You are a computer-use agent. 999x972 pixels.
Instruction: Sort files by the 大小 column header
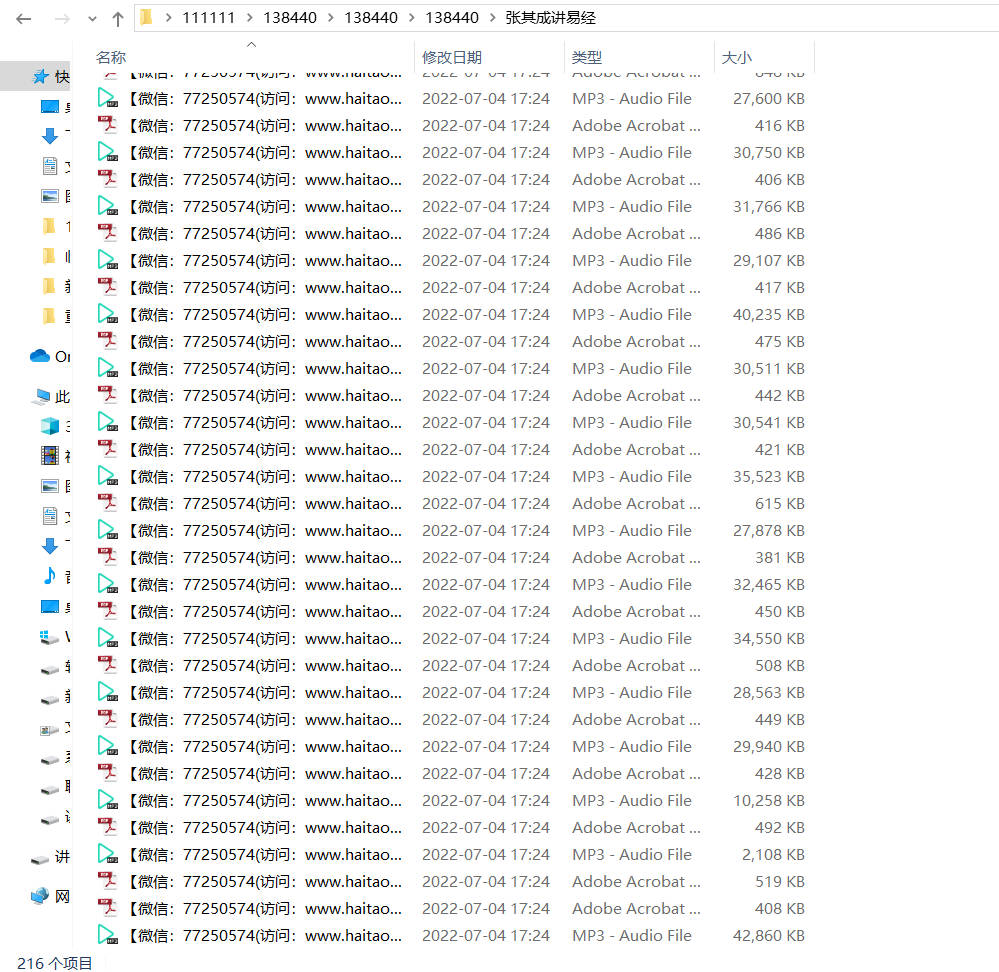click(737, 57)
